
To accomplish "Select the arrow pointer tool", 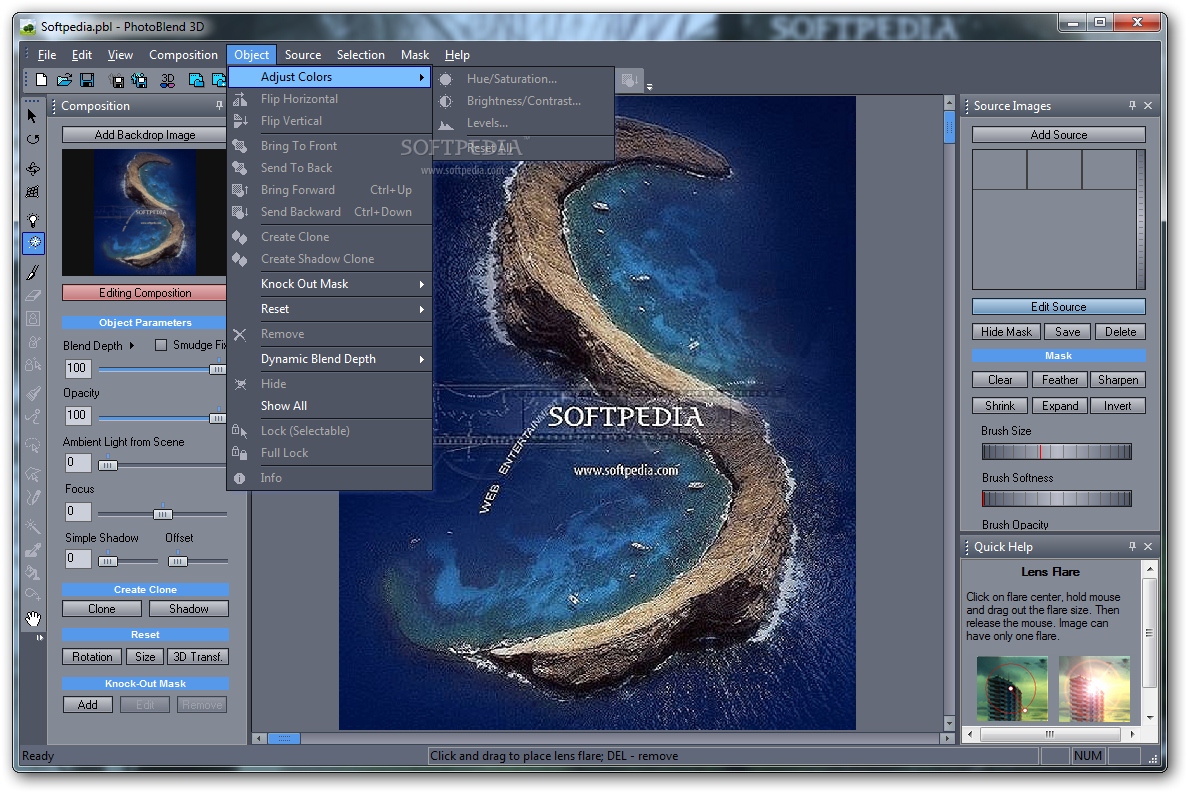I will click(33, 116).
